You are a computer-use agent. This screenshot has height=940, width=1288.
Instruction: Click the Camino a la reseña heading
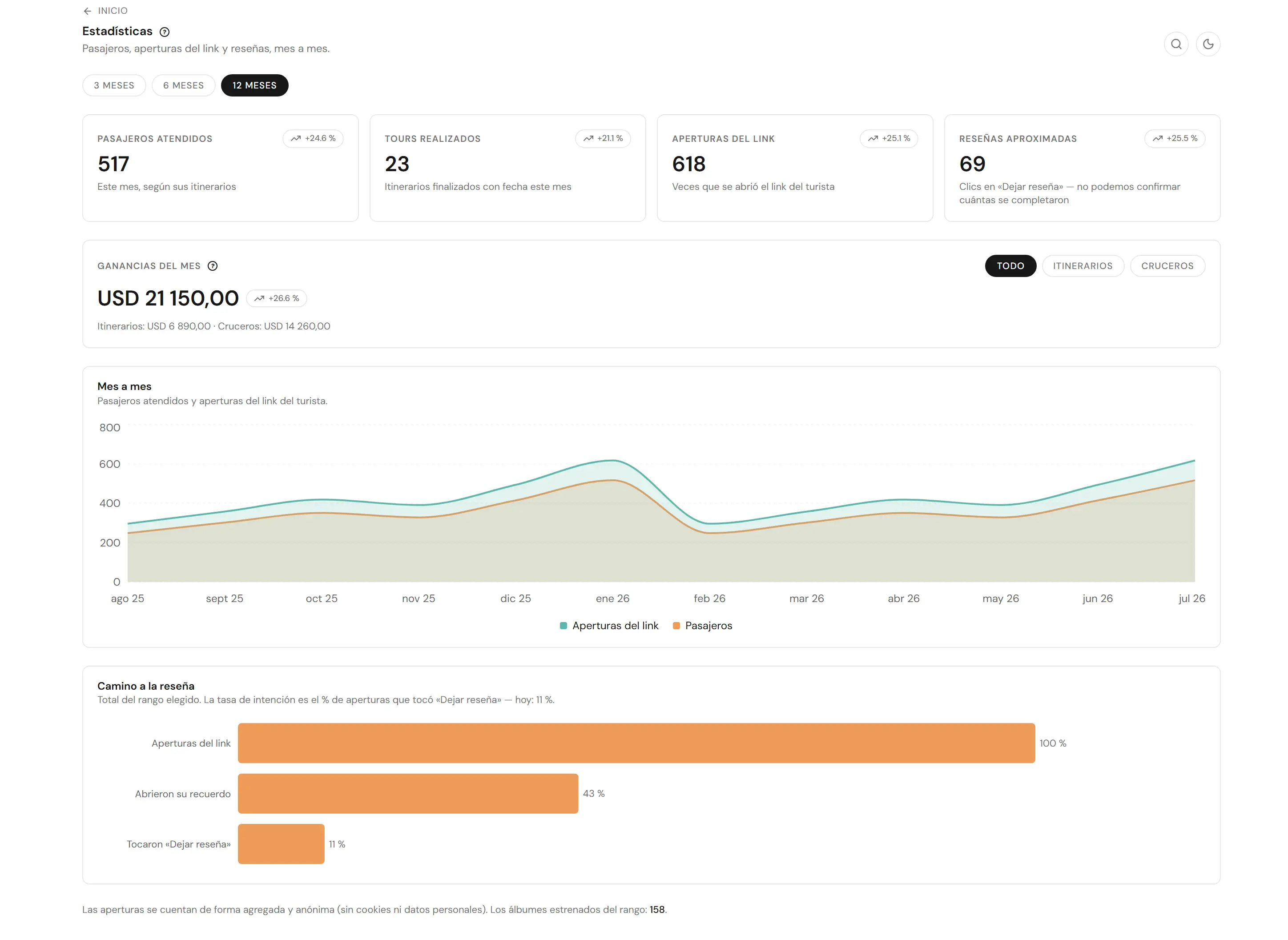tap(146, 686)
